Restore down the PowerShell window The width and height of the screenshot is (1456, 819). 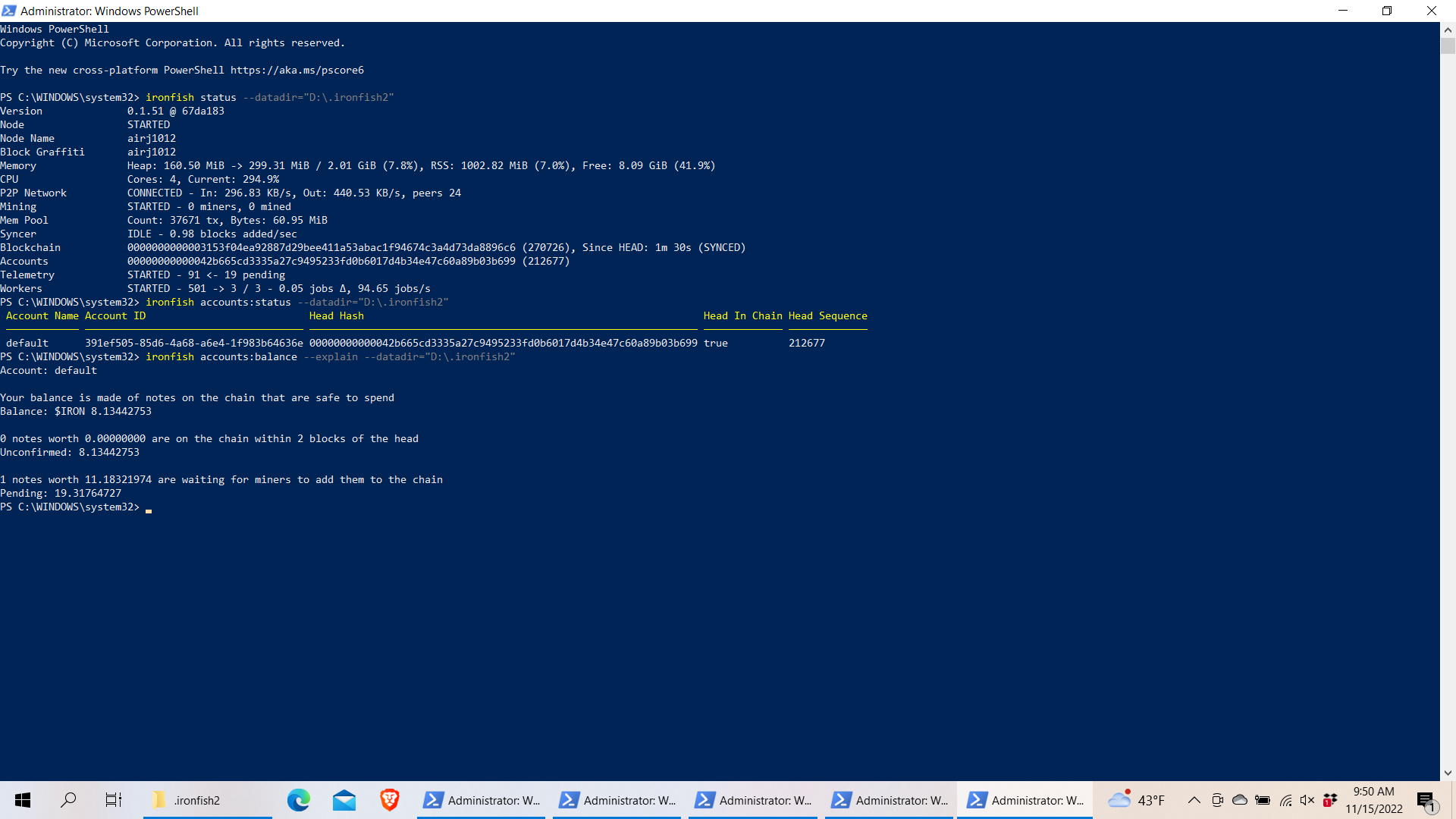(x=1387, y=11)
